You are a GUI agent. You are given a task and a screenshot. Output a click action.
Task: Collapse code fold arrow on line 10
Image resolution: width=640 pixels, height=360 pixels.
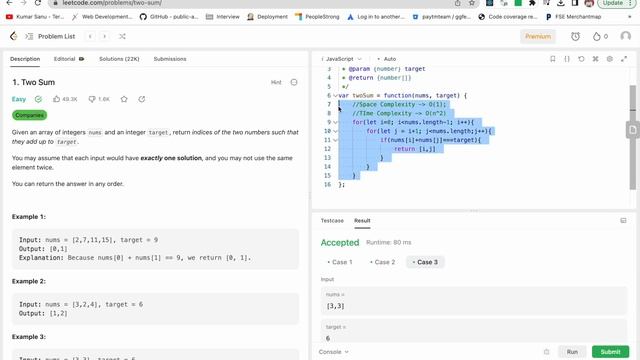pos(336,131)
